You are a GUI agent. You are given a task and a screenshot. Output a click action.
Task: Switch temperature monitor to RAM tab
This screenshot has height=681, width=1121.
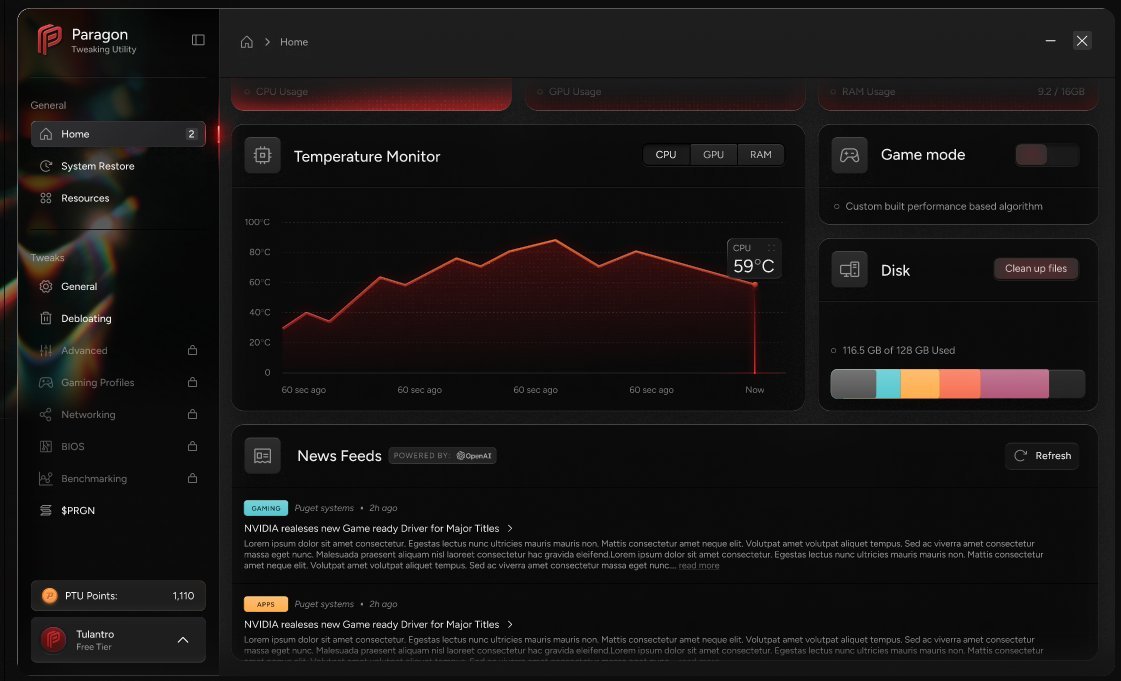pos(760,155)
